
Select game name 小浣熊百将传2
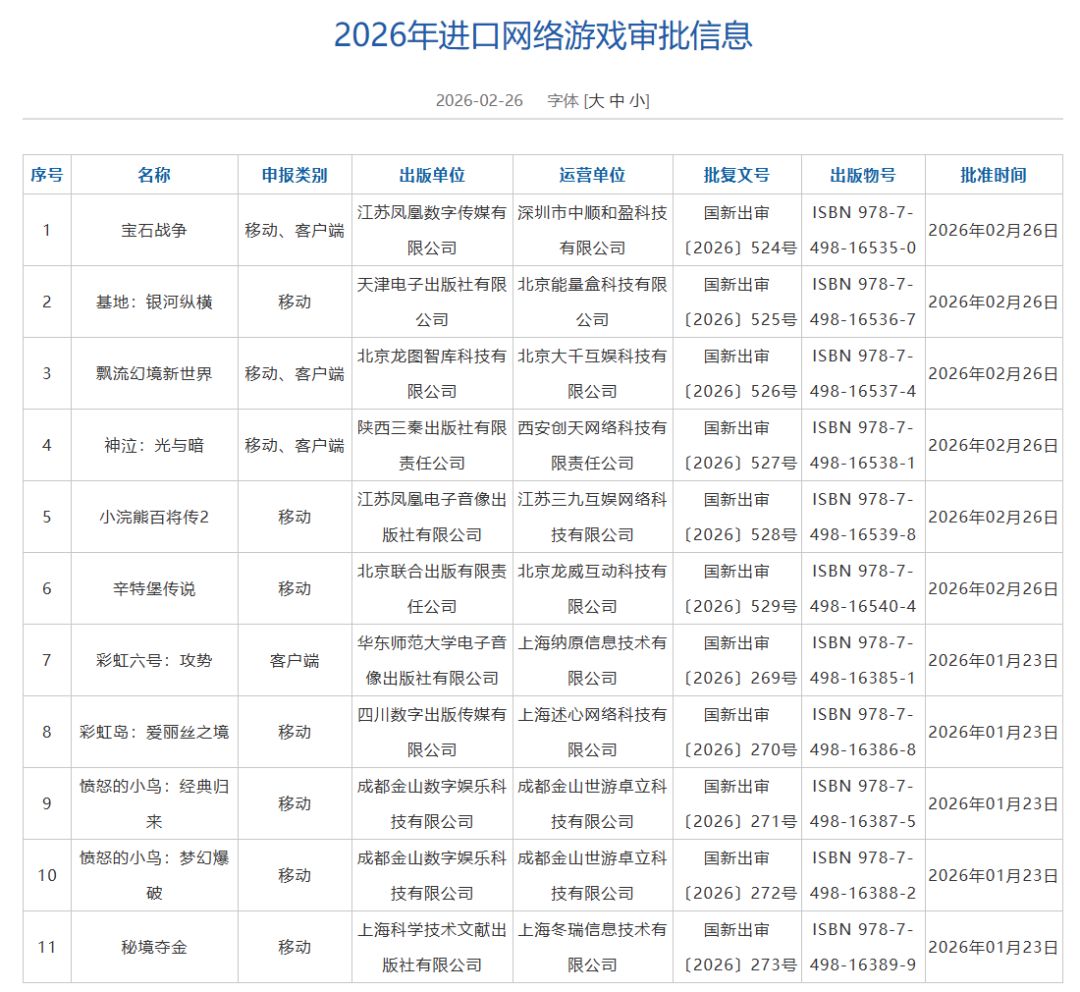click(x=154, y=517)
